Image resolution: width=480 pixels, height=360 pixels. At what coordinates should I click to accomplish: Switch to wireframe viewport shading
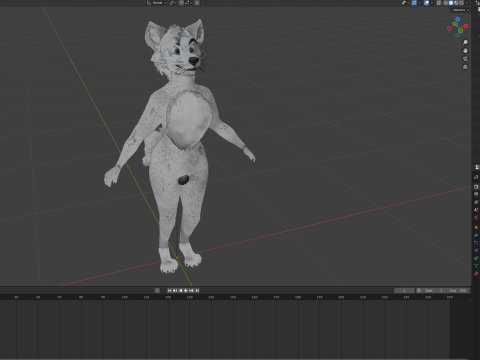(445, 3)
